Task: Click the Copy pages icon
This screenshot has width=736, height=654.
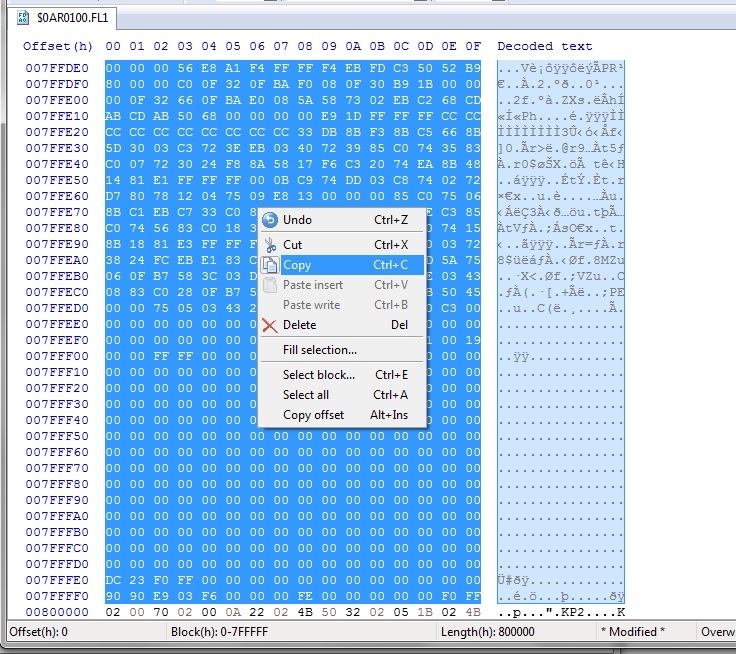Action: pos(270,265)
